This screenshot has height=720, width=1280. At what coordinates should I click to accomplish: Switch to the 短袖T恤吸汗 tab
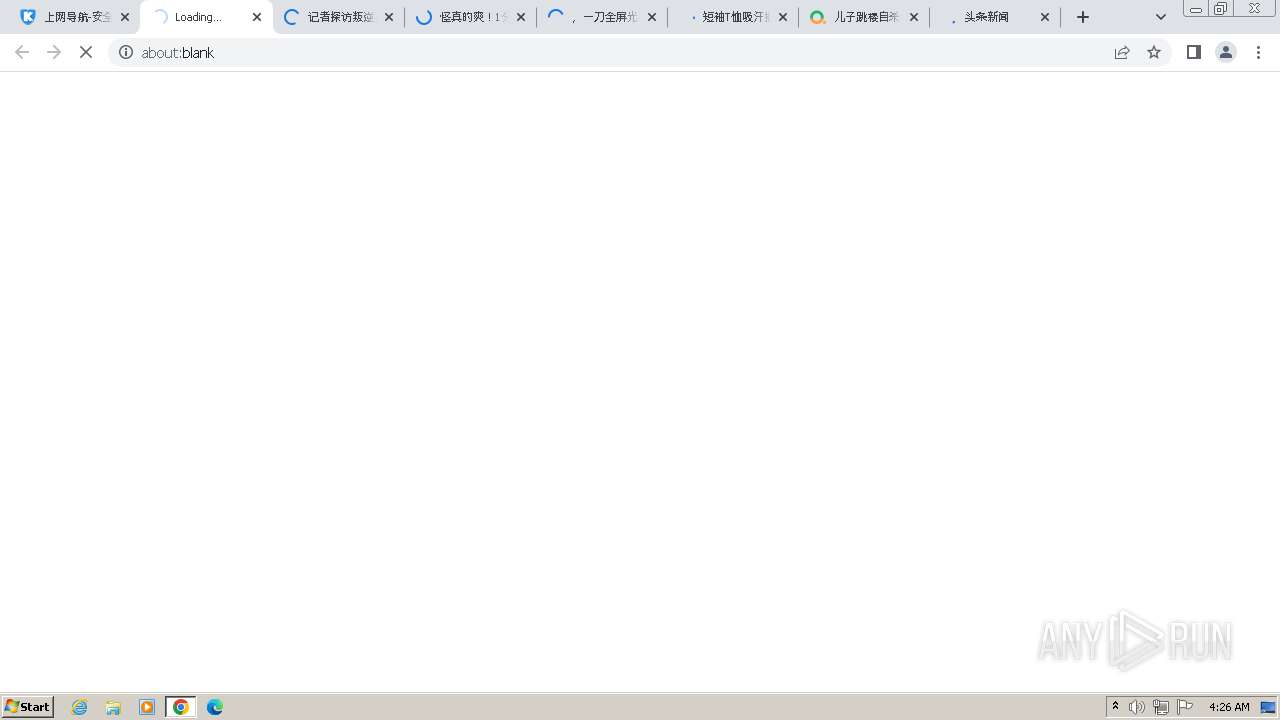733,17
